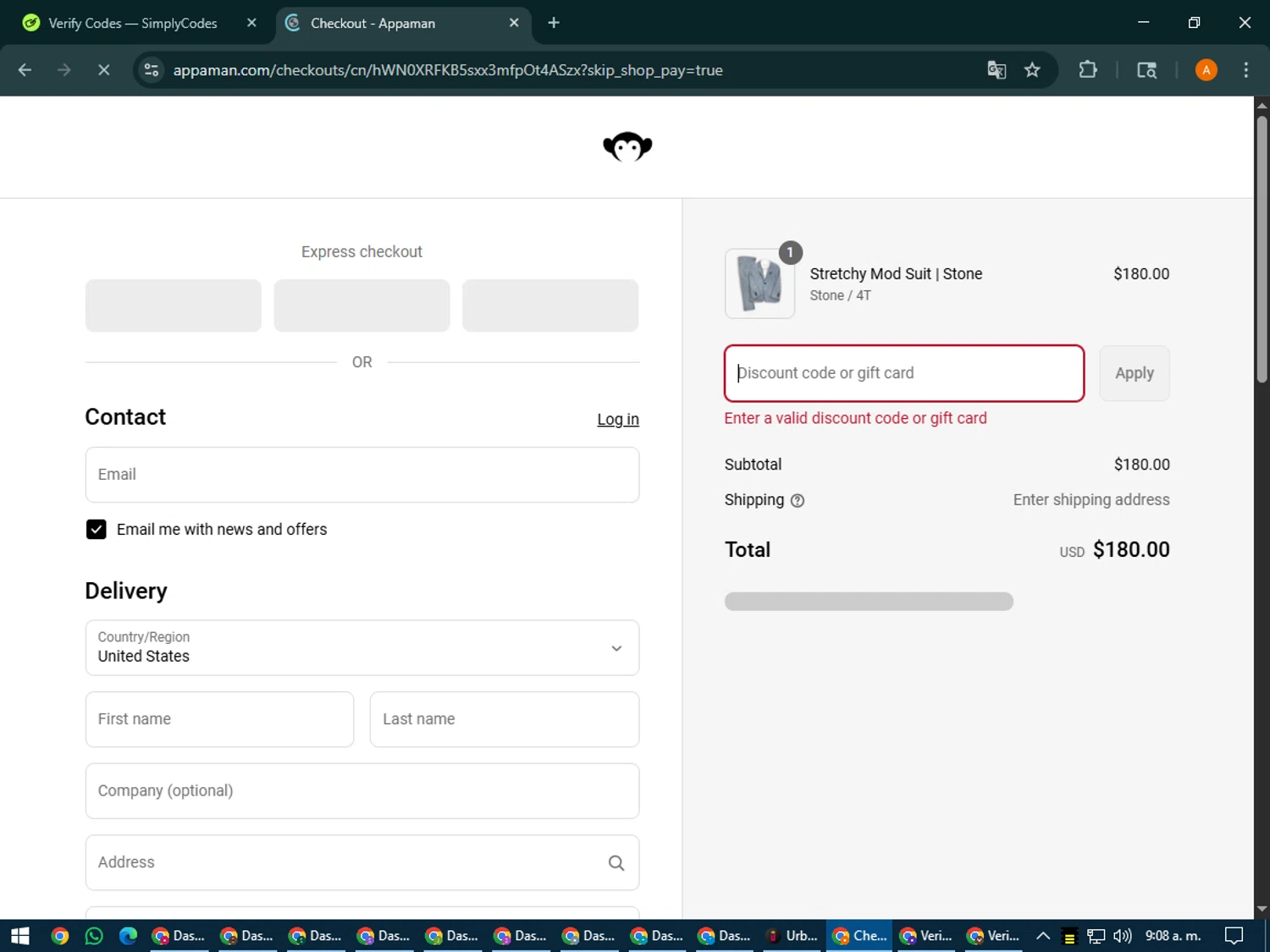
Task: Open site information icon in address bar
Action: click(152, 70)
